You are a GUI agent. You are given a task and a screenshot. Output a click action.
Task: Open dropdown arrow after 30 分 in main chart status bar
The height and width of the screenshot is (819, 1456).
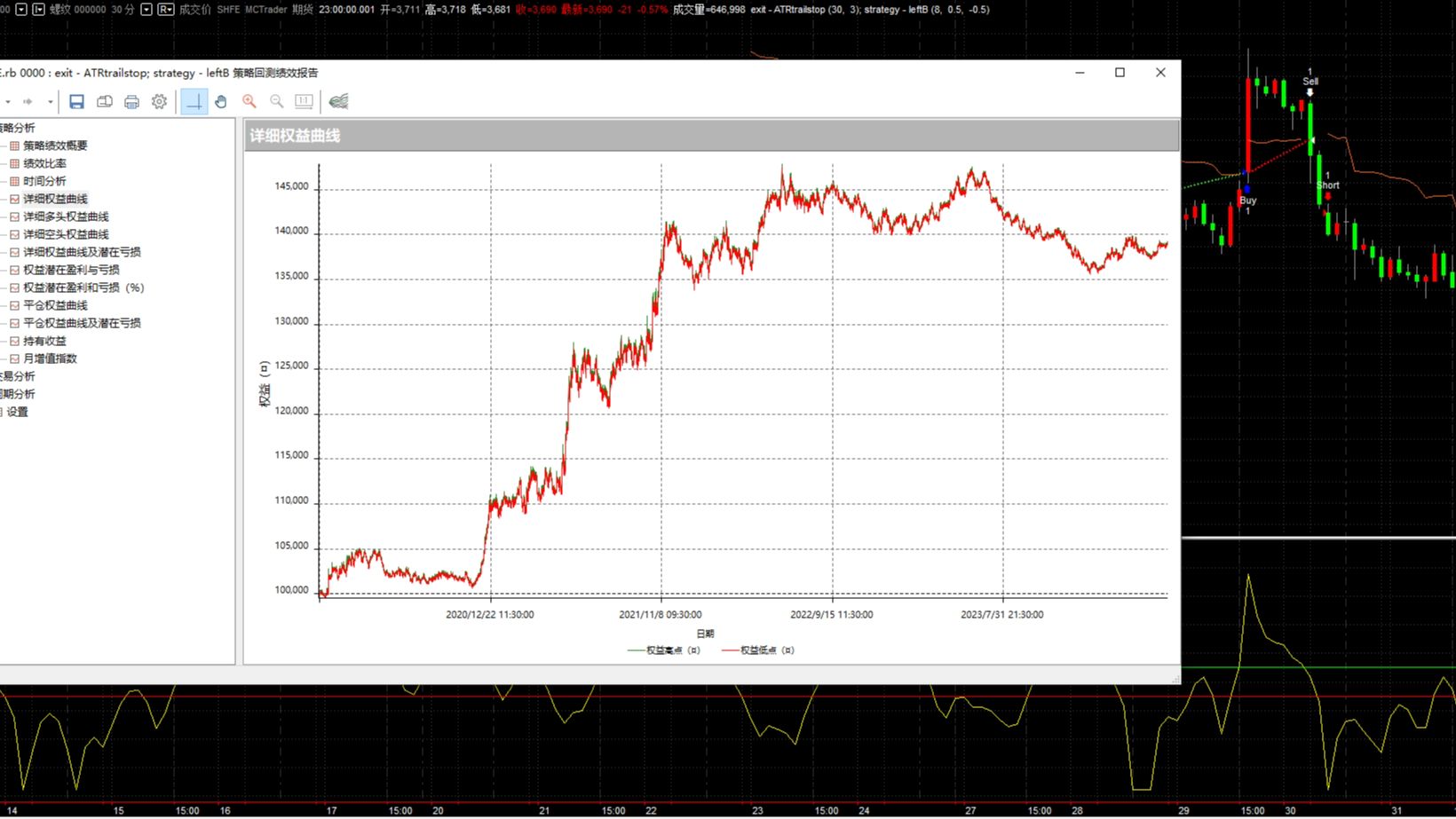point(146,10)
